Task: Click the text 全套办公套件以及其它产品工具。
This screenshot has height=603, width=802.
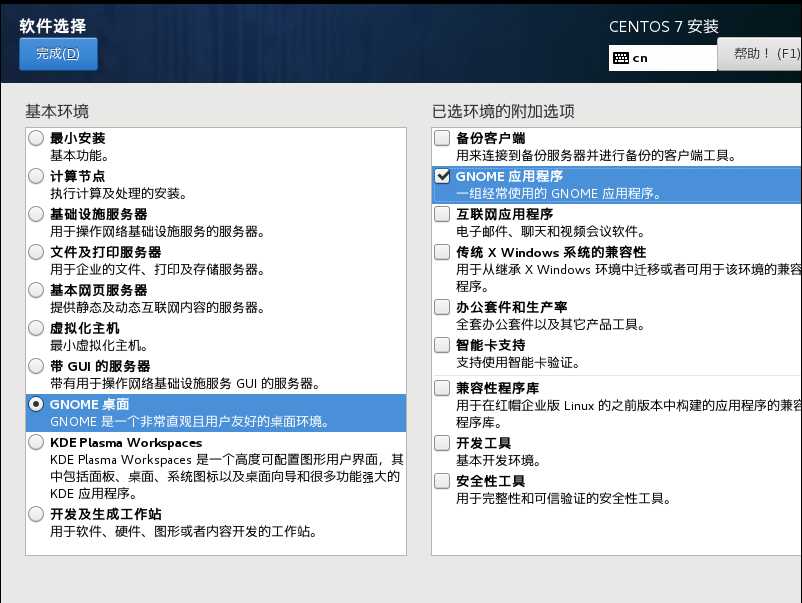Action: 551,324
